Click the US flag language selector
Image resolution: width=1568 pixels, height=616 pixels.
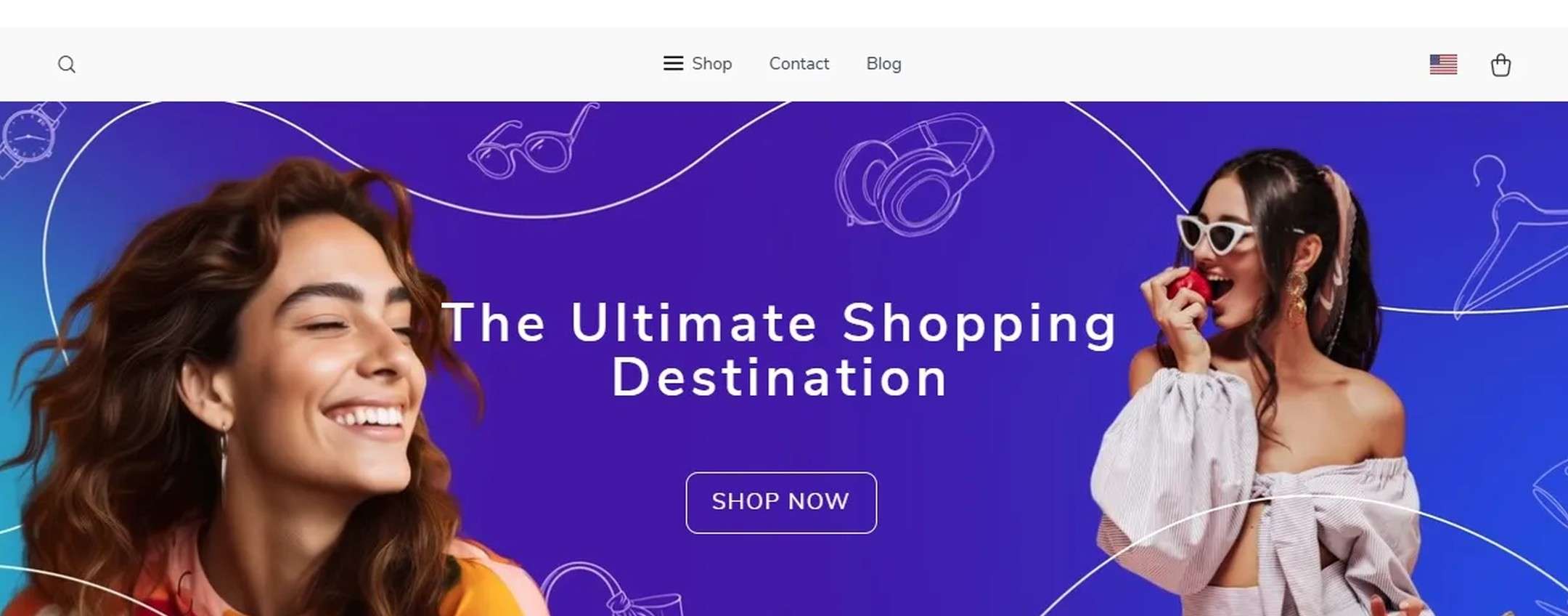point(1443,65)
